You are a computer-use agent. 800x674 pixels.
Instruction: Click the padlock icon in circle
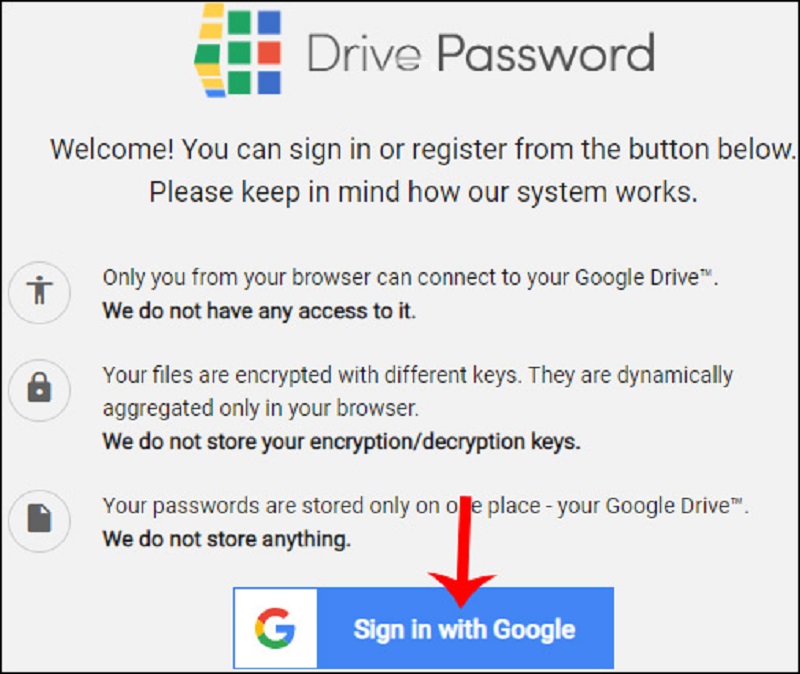pos(40,389)
